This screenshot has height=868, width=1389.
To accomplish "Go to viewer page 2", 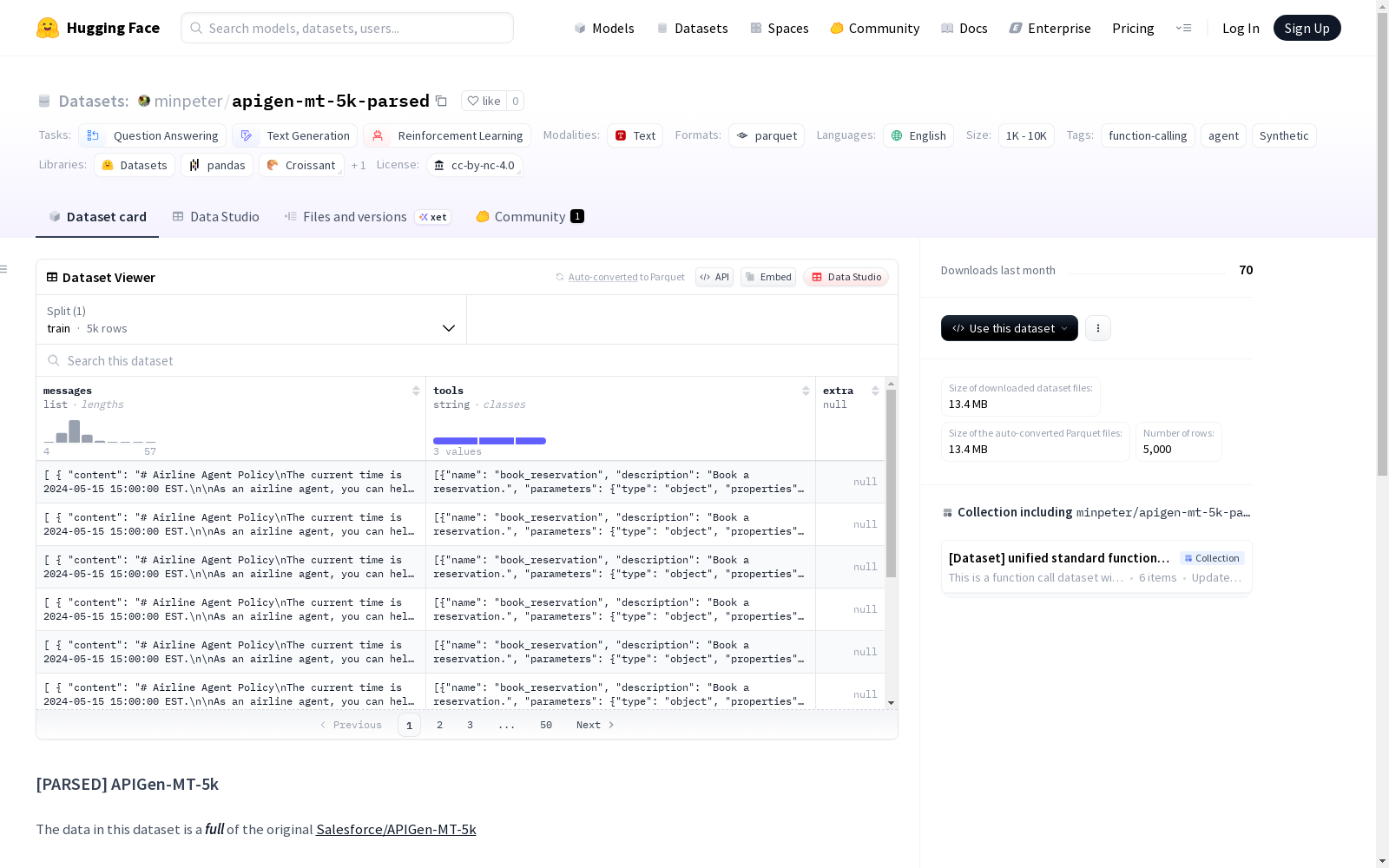I will click(x=440, y=725).
